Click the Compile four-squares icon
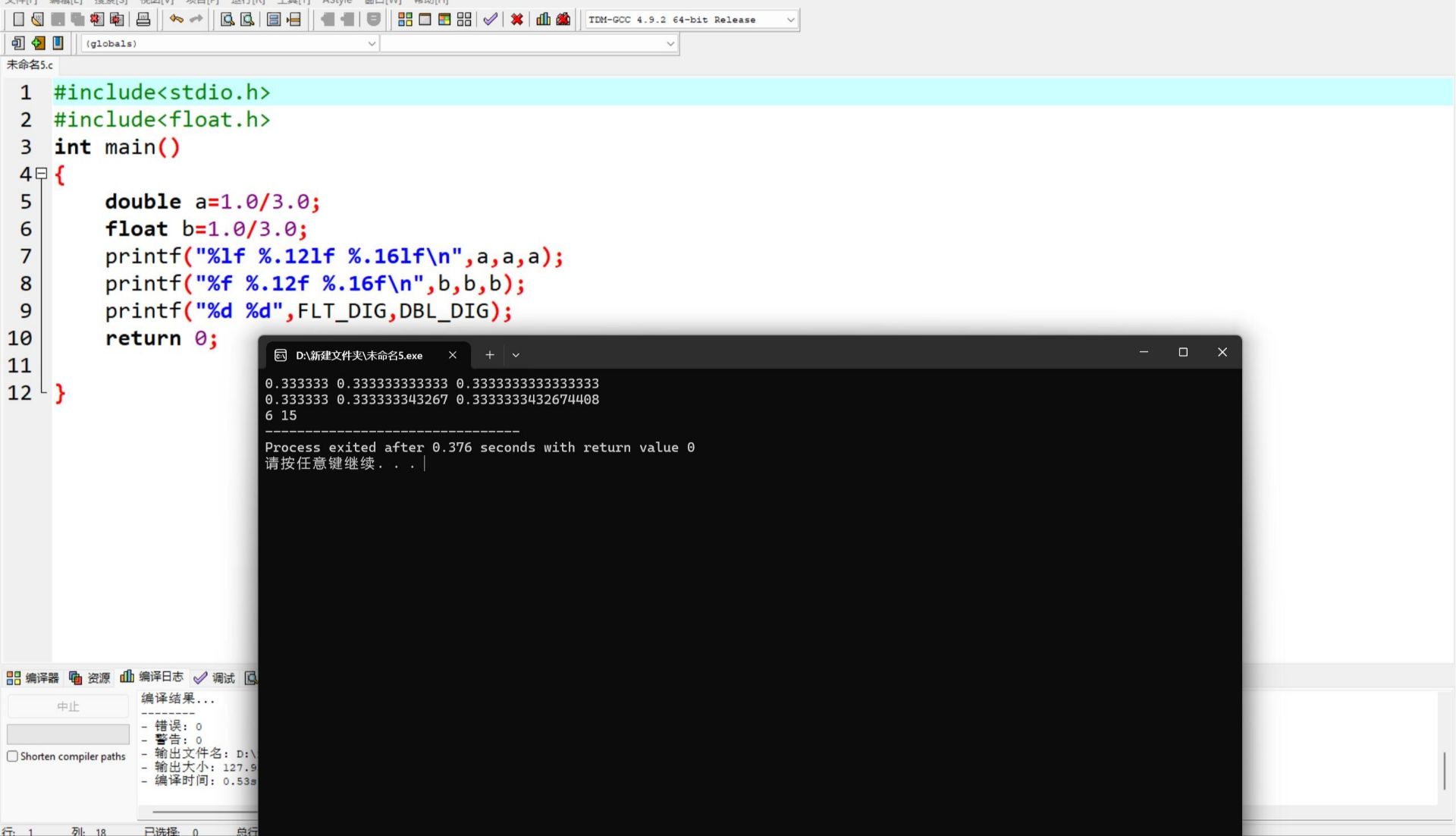 (x=405, y=20)
